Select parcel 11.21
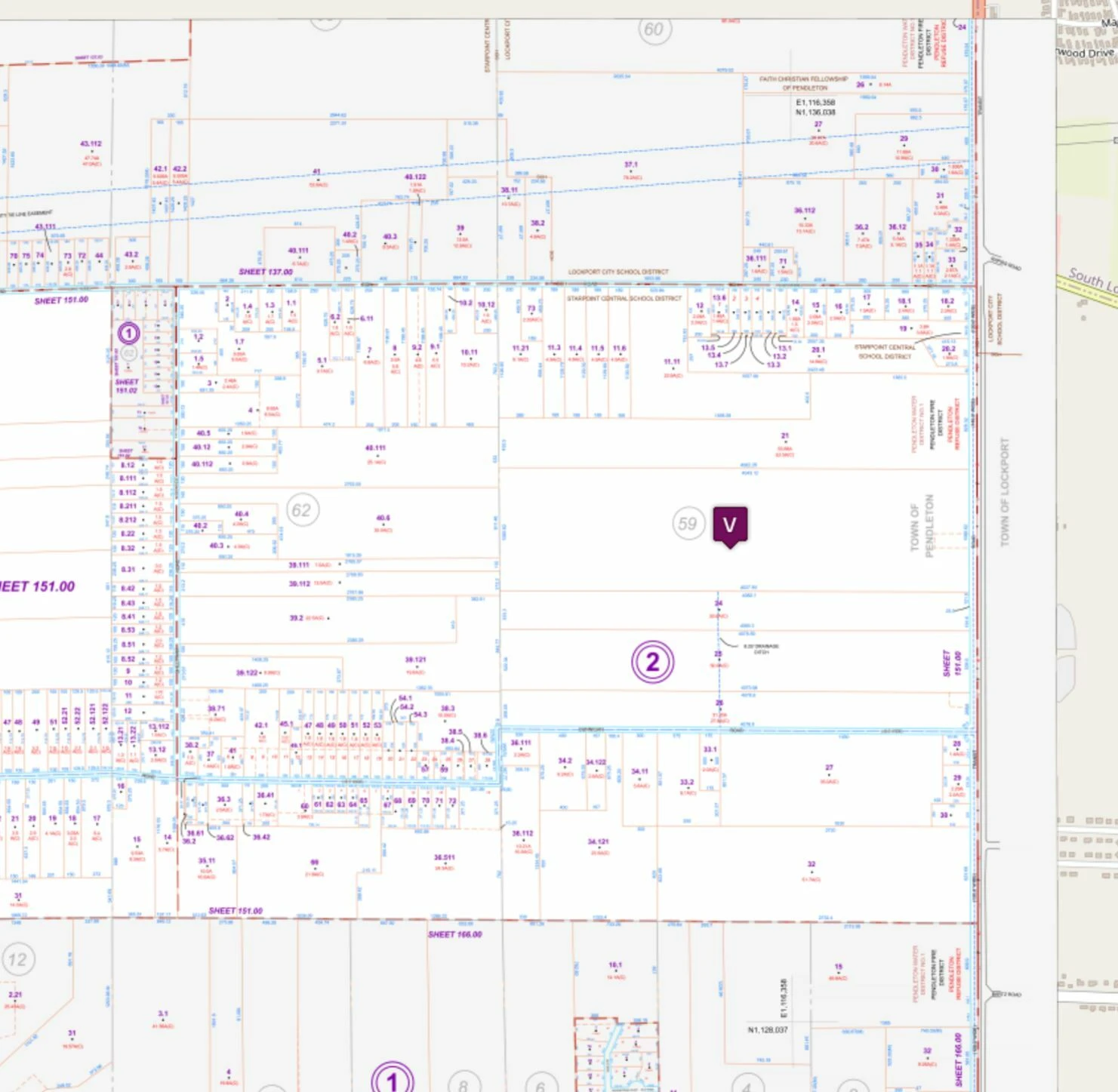The image size is (1118, 1092). click(x=520, y=349)
